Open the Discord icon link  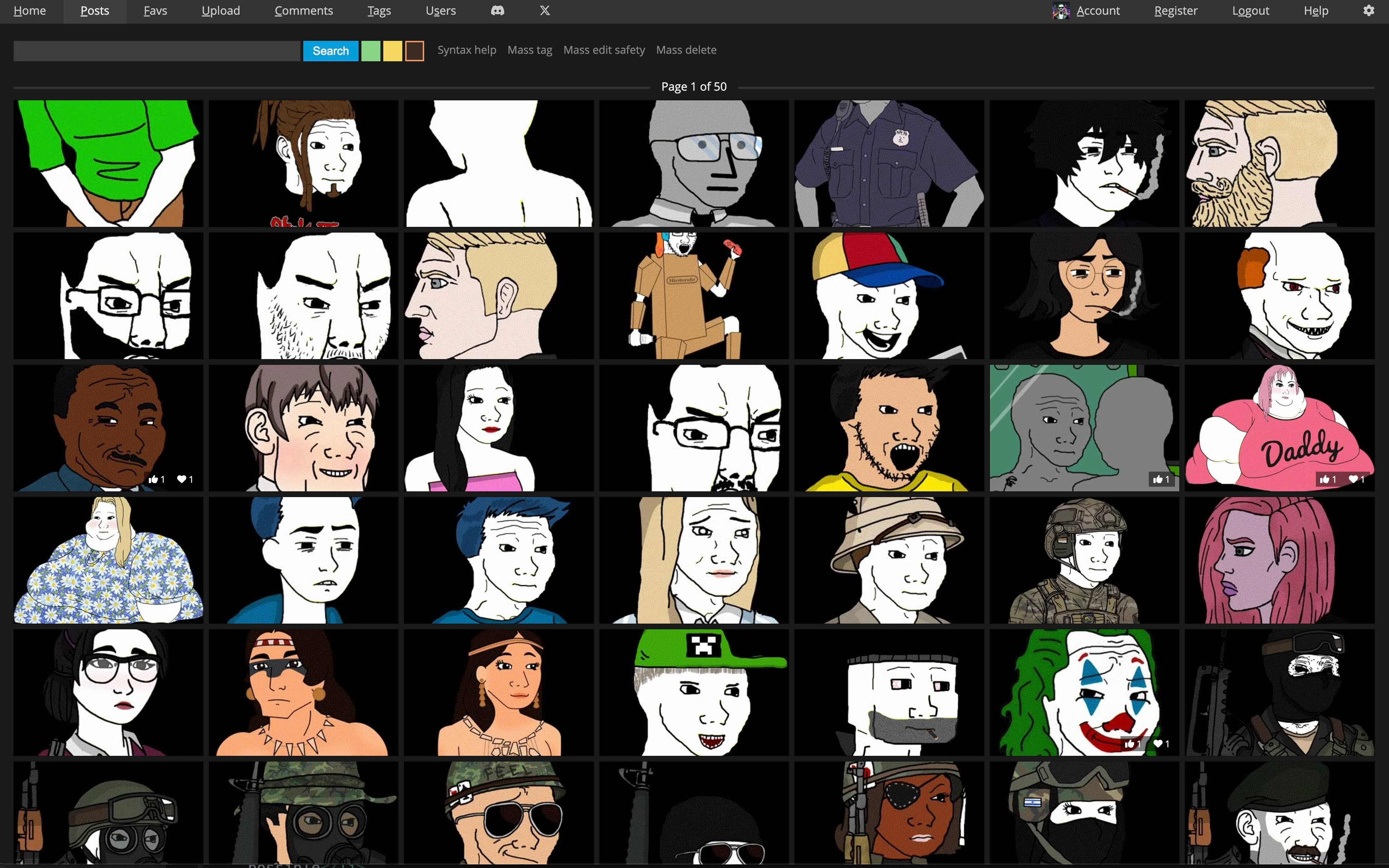coord(497,10)
